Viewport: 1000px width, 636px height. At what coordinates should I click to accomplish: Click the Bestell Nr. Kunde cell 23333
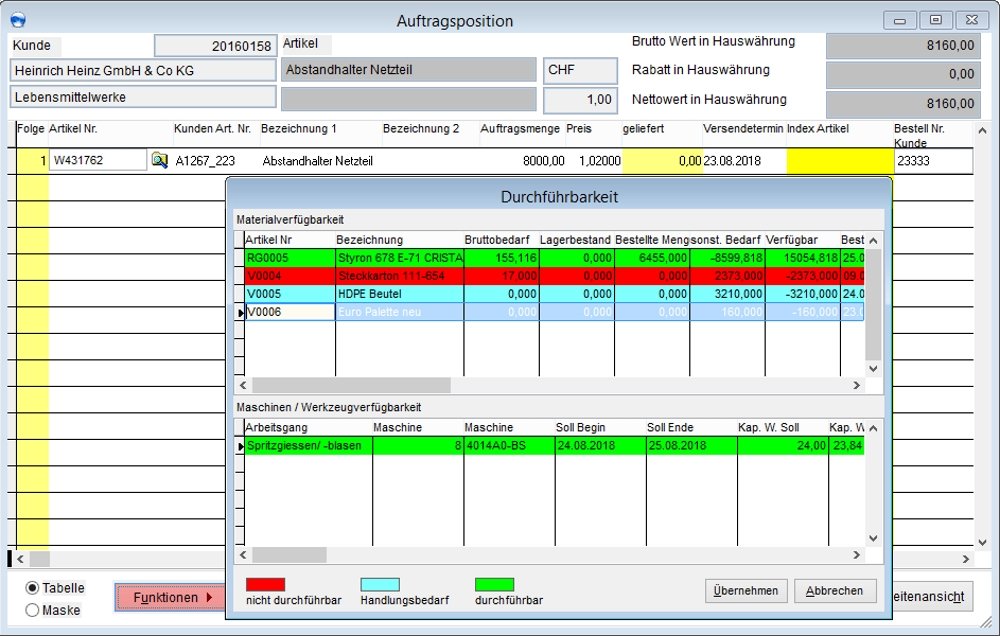(x=934, y=161)
